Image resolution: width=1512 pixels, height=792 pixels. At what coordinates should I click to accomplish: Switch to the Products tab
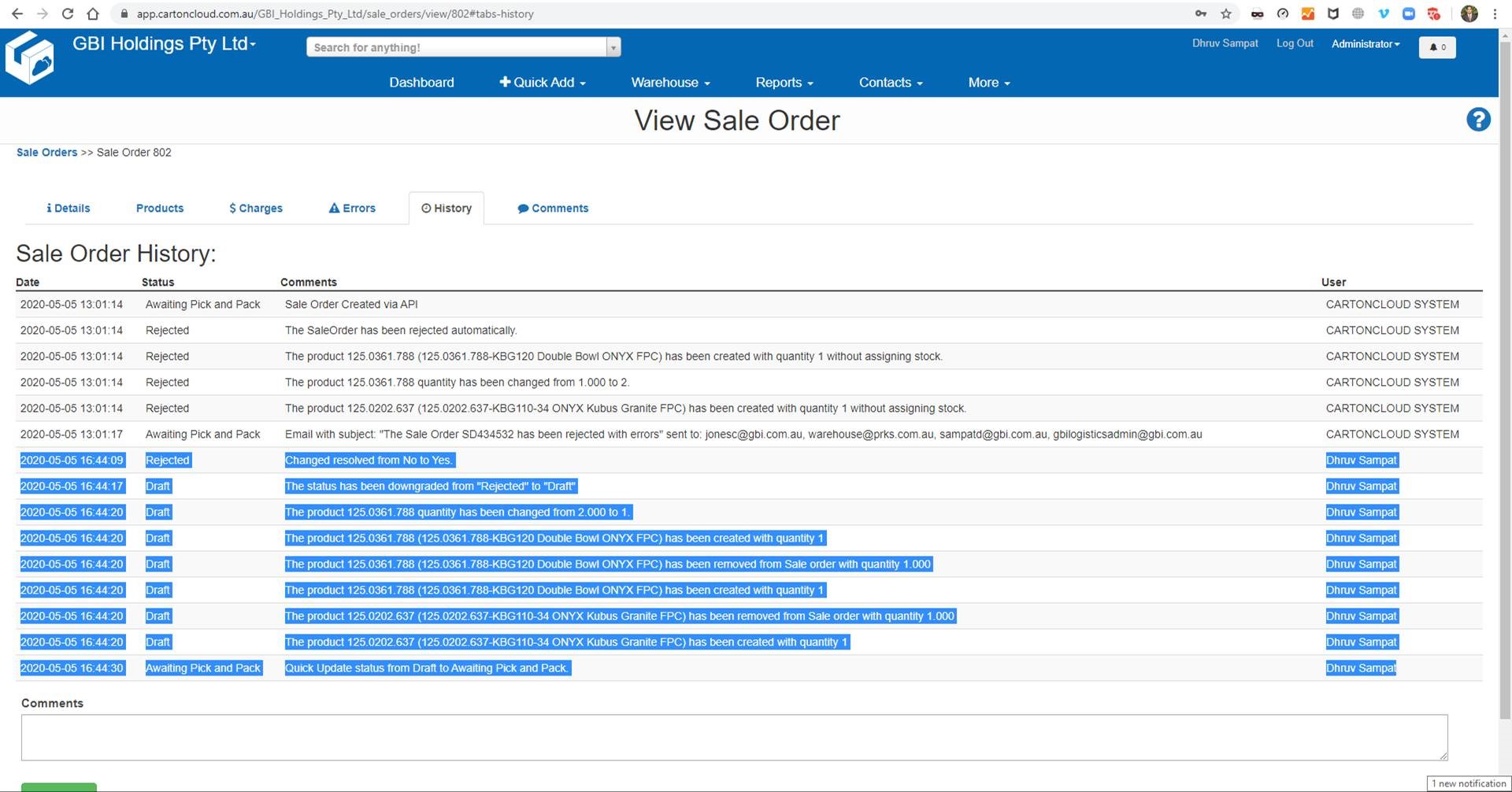tap(160, 209)
